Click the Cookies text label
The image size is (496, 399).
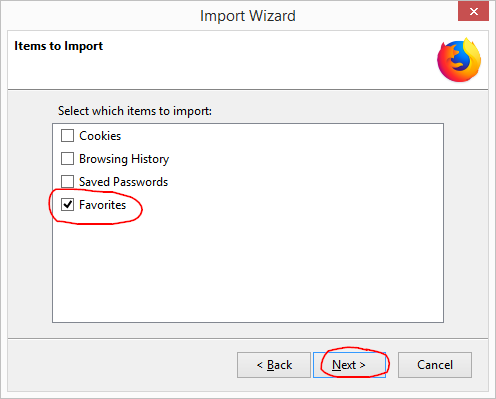click(100, 136)
